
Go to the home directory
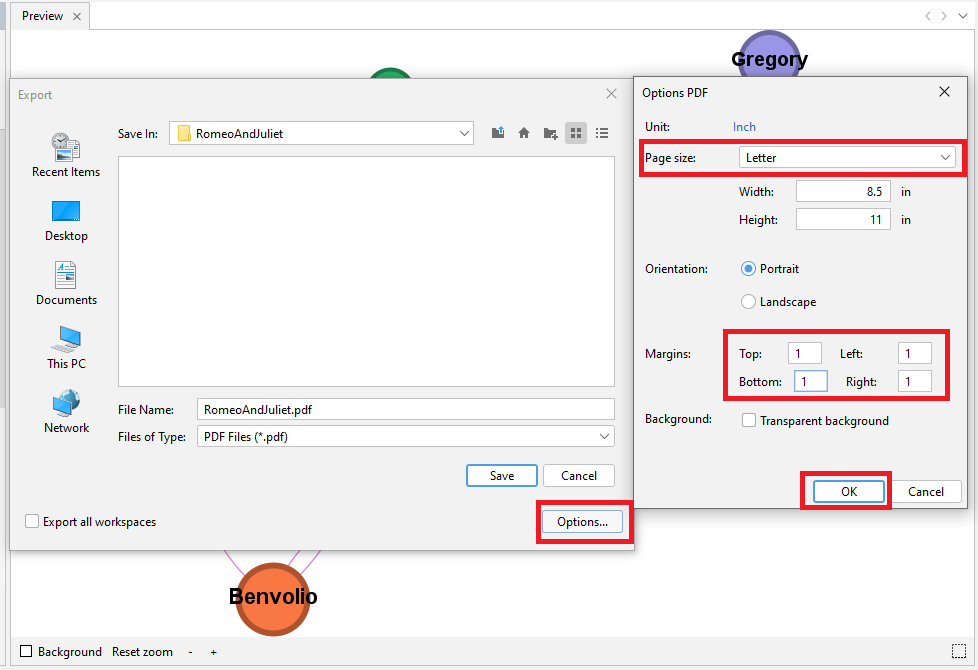(523, 132)
